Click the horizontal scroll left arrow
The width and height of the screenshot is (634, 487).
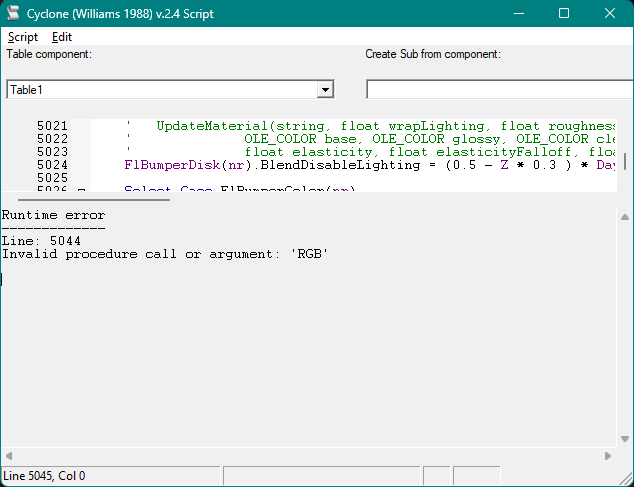click(x=8, y=456)
